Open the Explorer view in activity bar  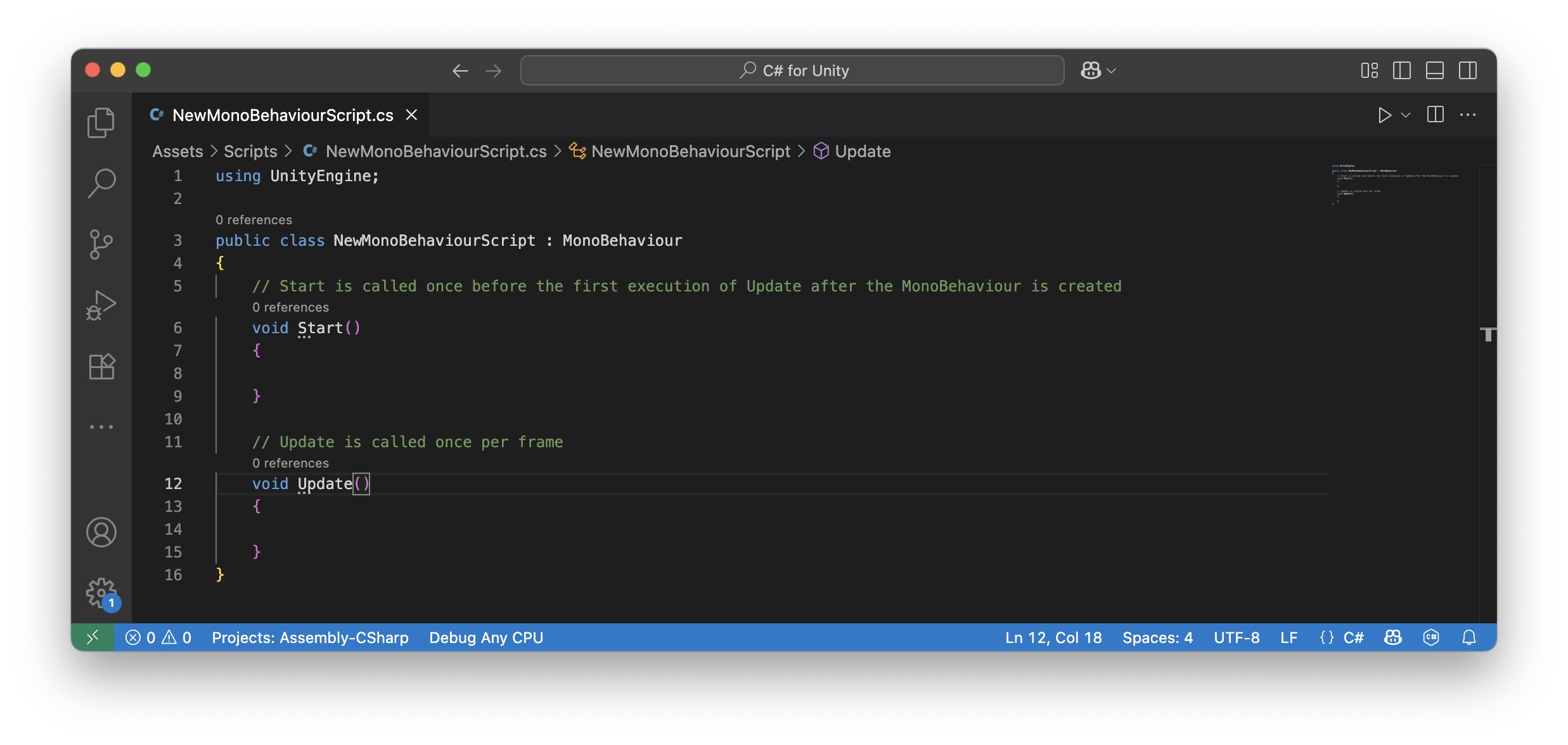101,122
